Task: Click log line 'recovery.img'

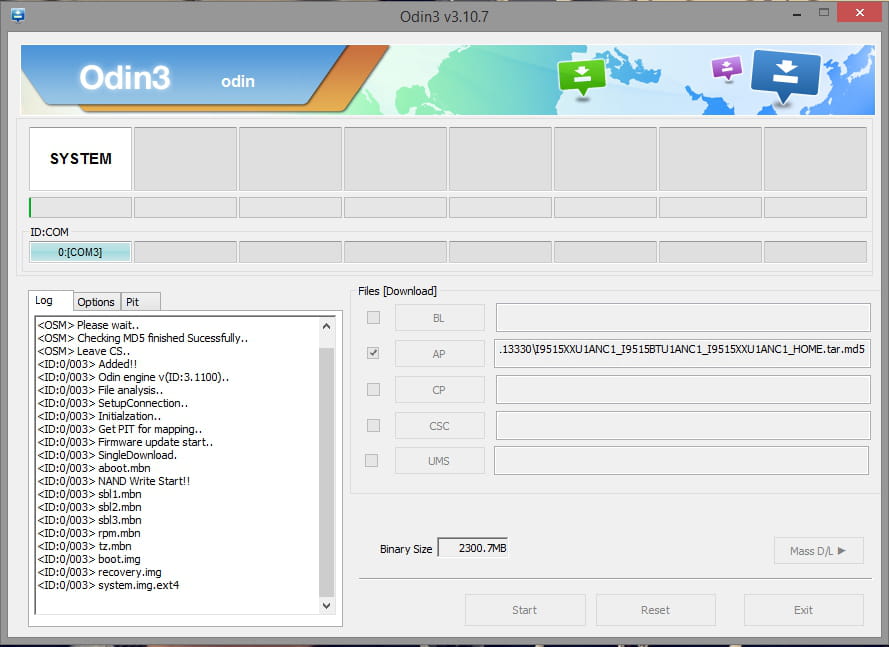Action: pos(100,572)
